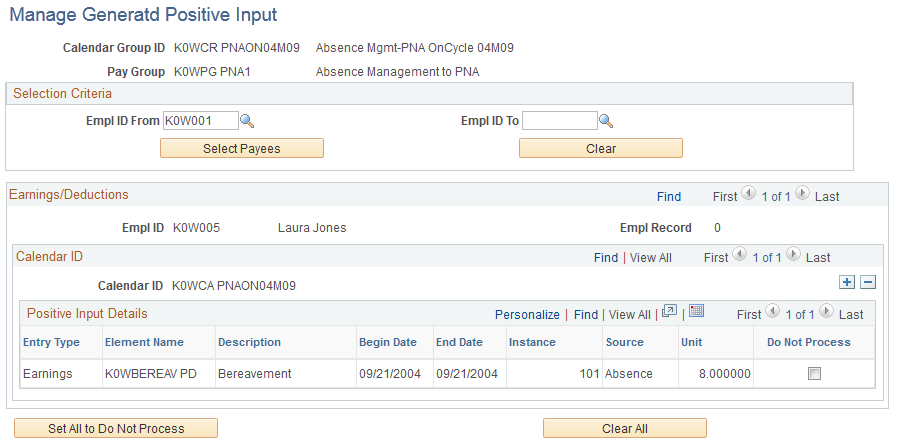
Task: Focus the Empl ID From input field
Action: tap(200, 121)
